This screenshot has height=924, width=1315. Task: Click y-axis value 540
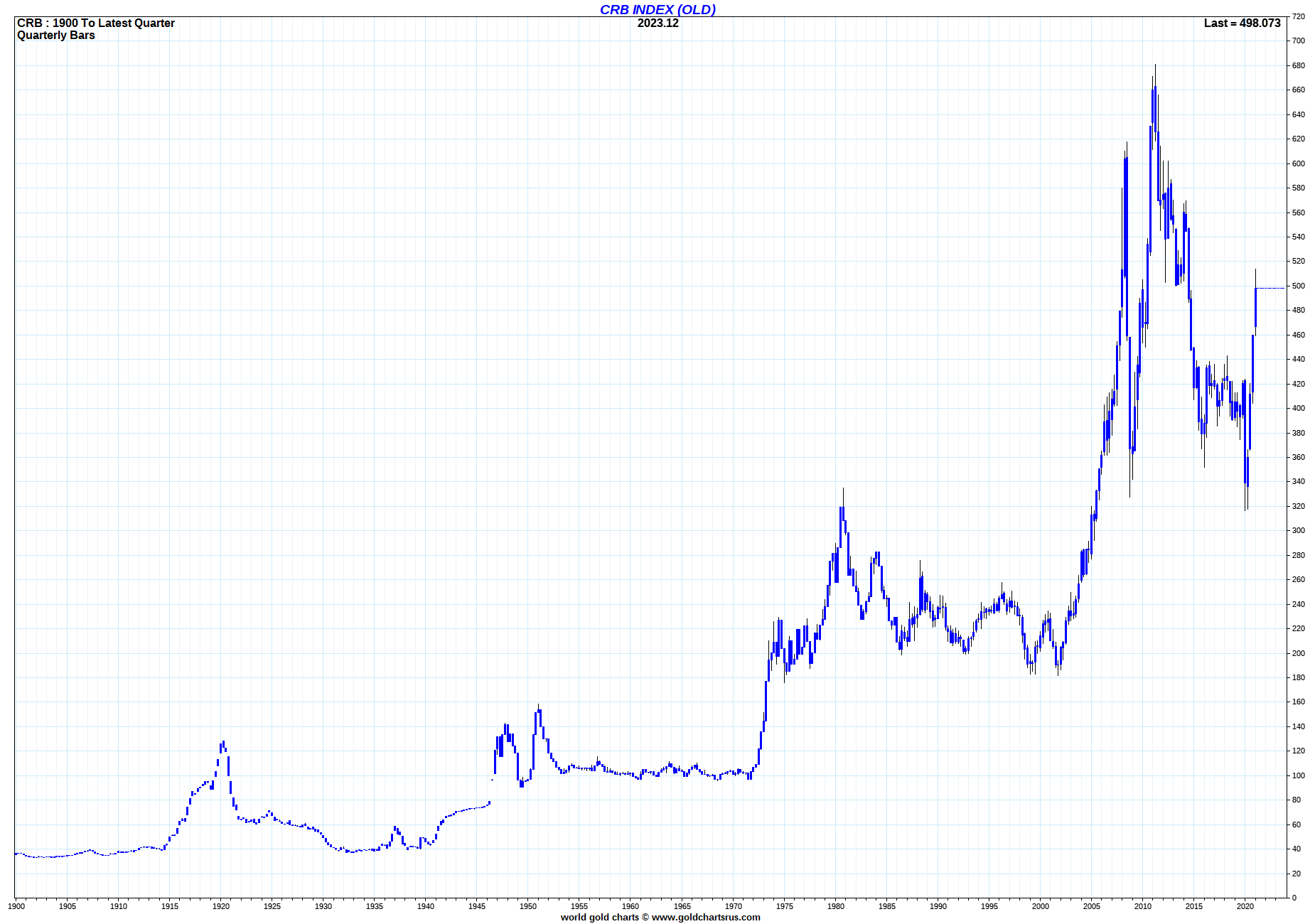tap(1299, 237)
